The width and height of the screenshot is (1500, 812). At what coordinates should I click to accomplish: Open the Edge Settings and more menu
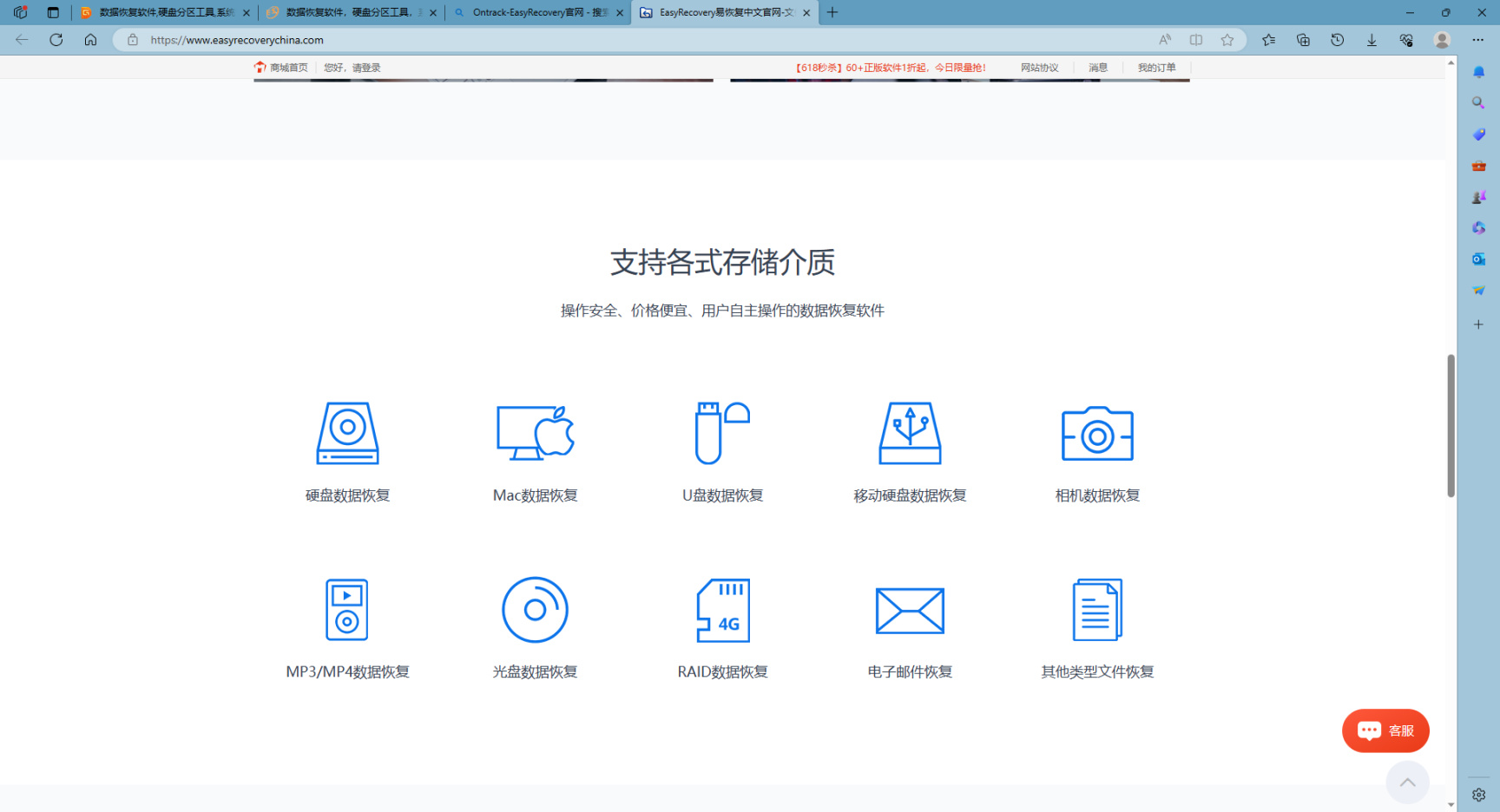point(1478,40)
